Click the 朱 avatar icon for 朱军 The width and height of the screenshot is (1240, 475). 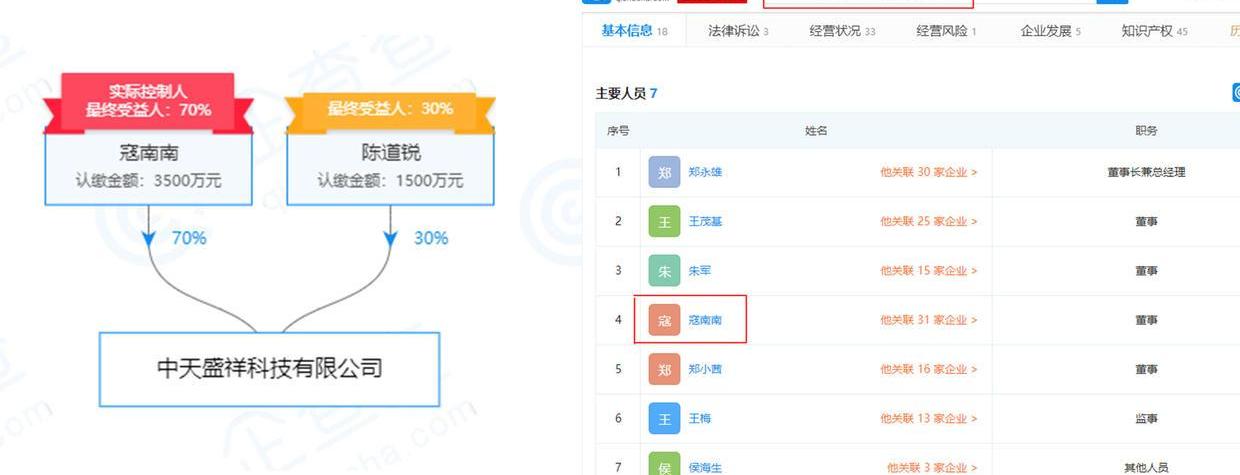(x=664, y=270)
